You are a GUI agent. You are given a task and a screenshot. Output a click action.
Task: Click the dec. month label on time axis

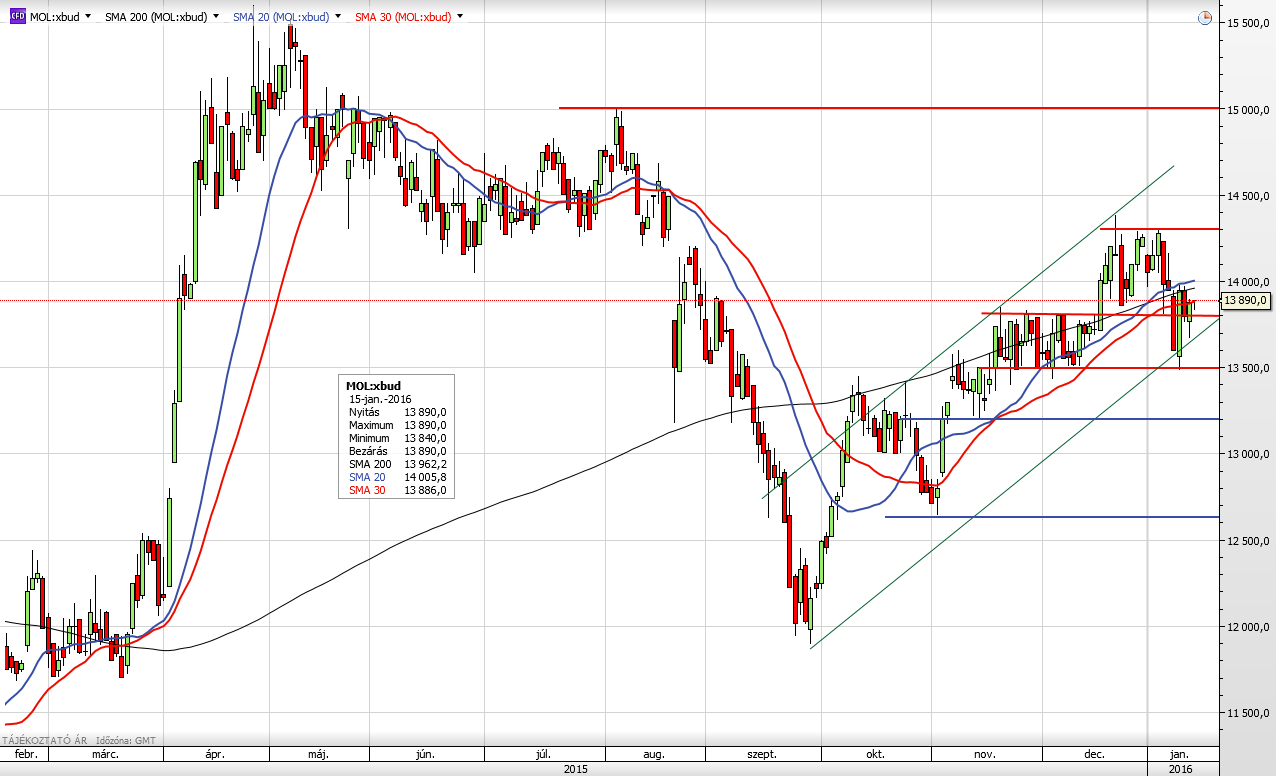(1094, 755)
